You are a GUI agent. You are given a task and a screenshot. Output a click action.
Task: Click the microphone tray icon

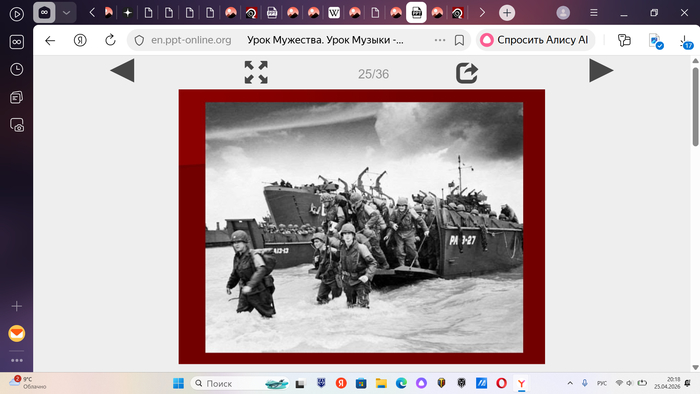pos(585,383)
